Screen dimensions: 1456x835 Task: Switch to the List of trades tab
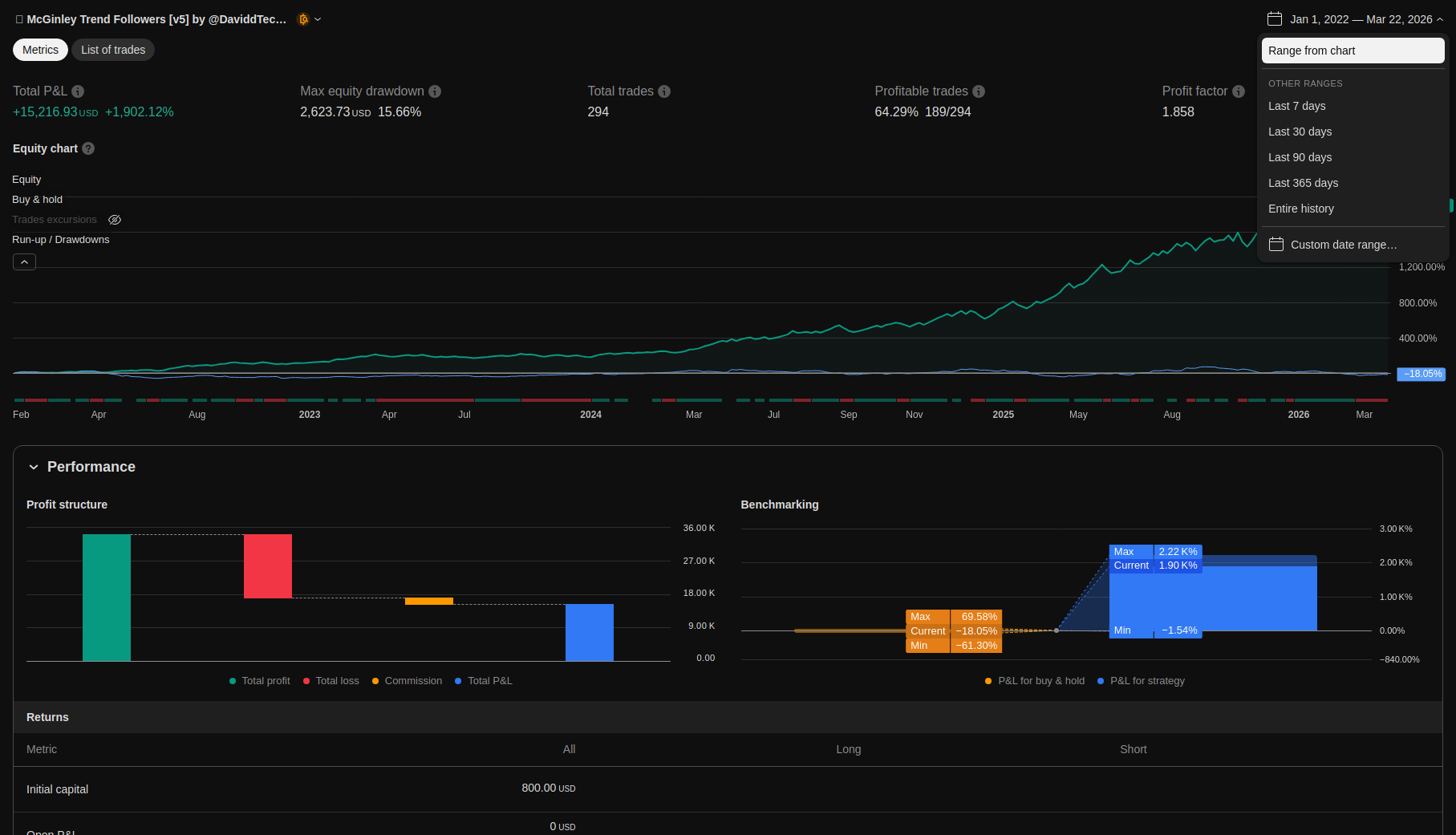[x=113, y=50]
